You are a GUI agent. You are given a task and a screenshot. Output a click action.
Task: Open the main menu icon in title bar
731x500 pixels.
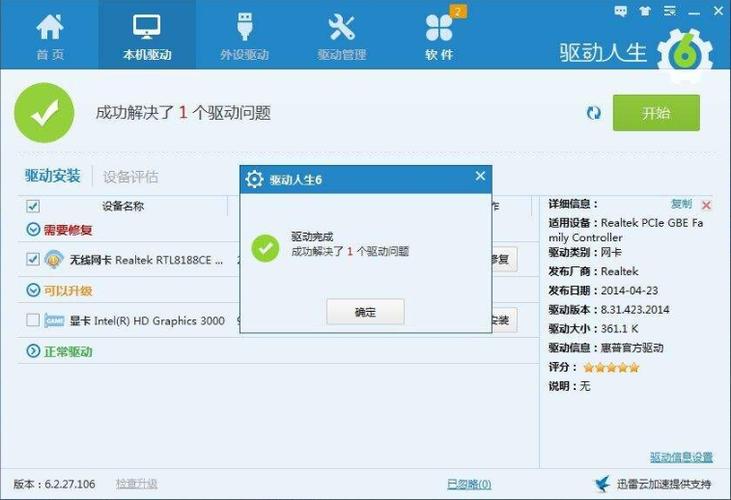coord(670,11)
